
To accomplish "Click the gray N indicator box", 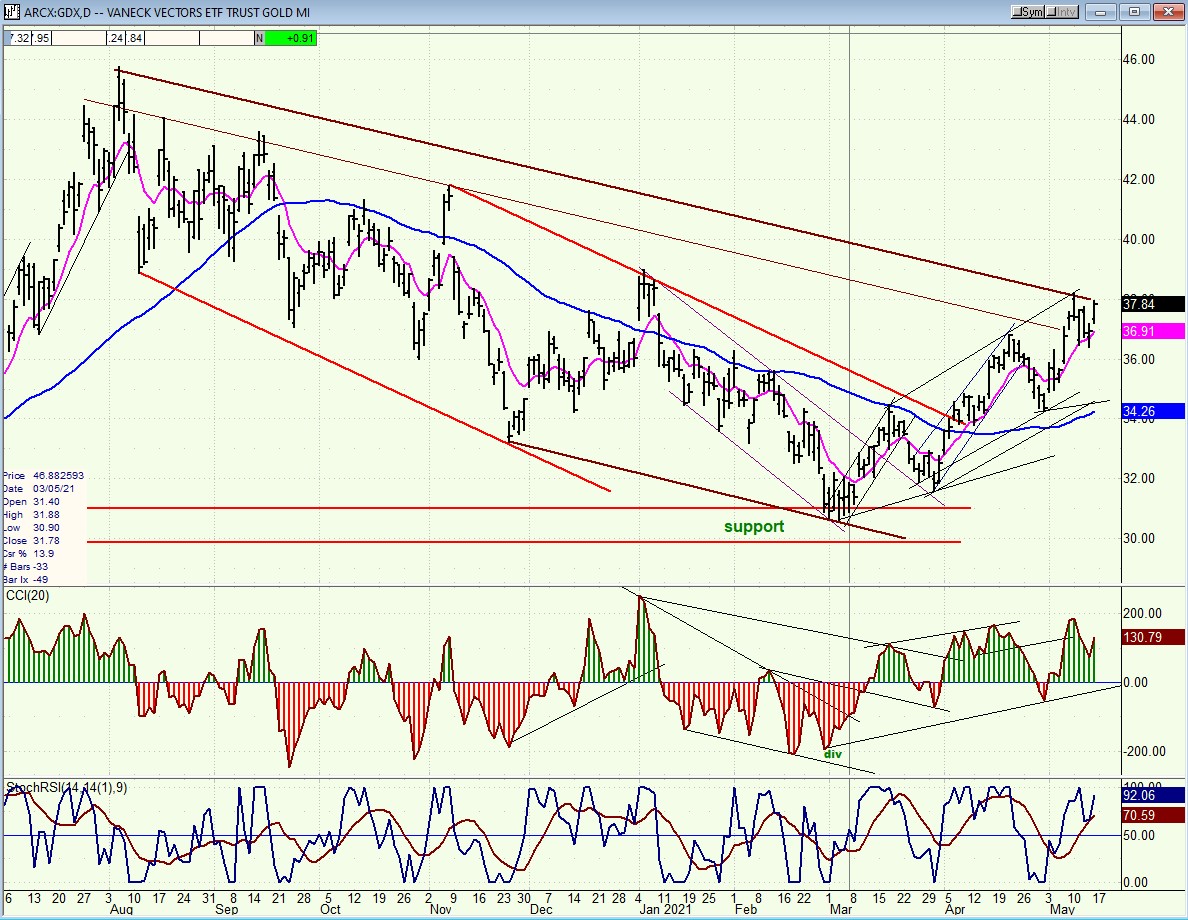I will [259, 38].
